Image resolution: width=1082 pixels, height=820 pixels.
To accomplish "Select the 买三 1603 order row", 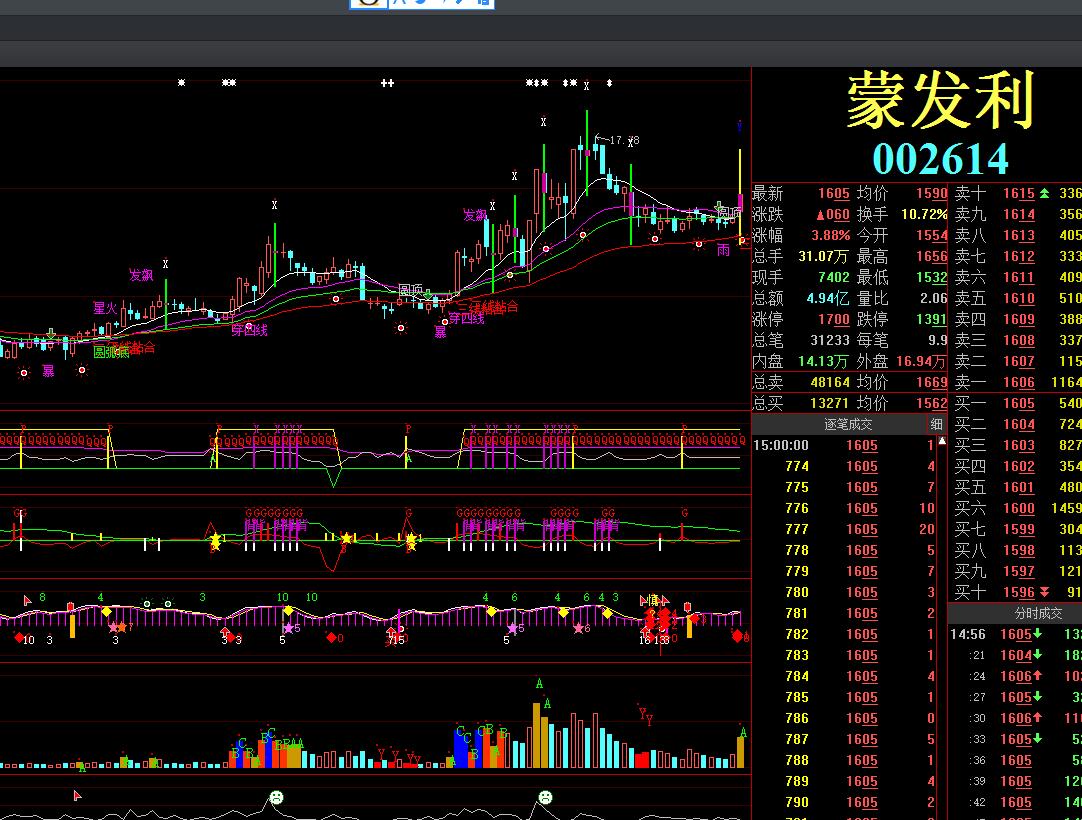I will (x=1016, y=445).
